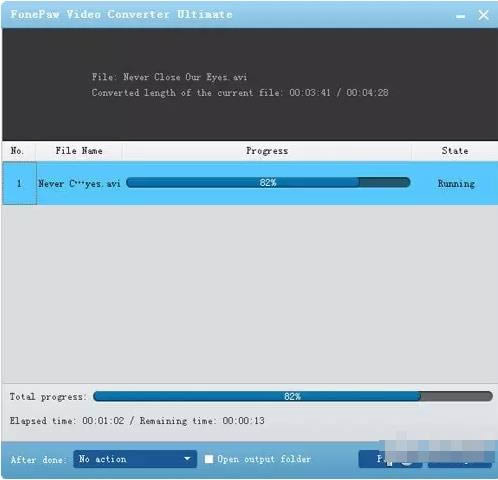
Task: Open the After done 'No action' dropdown
Action: [135, 459]
